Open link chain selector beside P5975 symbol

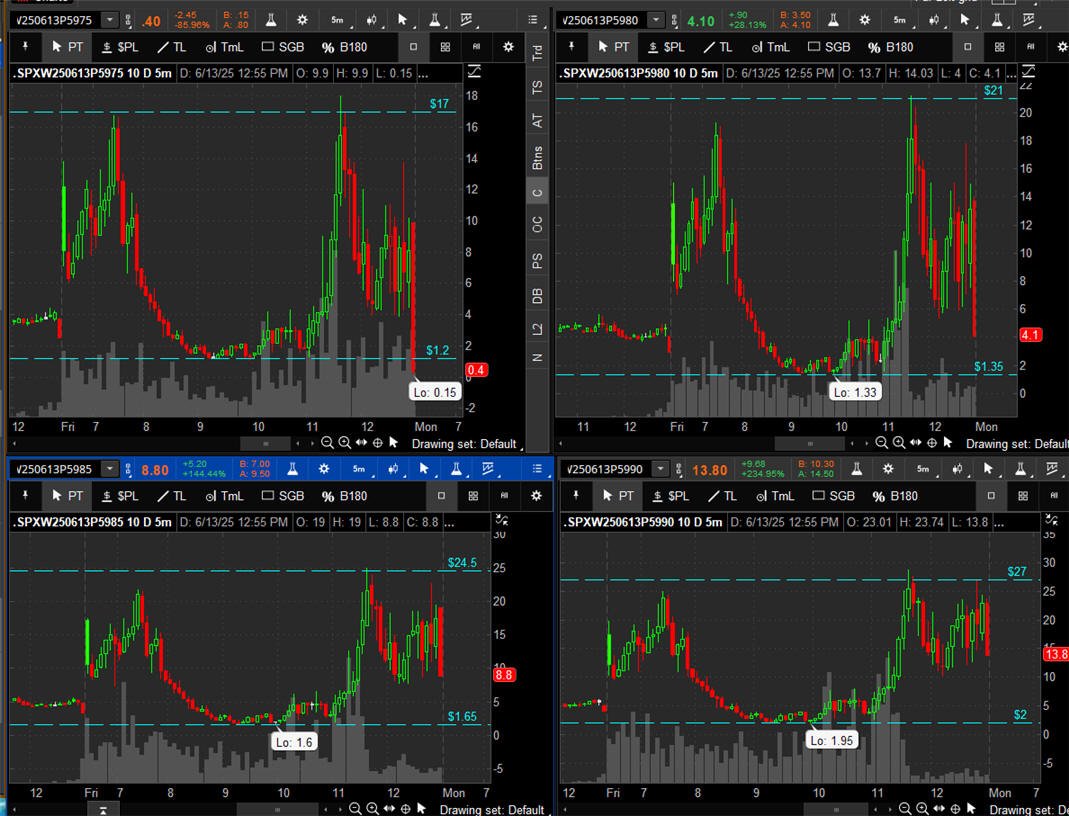click(128, 20)
